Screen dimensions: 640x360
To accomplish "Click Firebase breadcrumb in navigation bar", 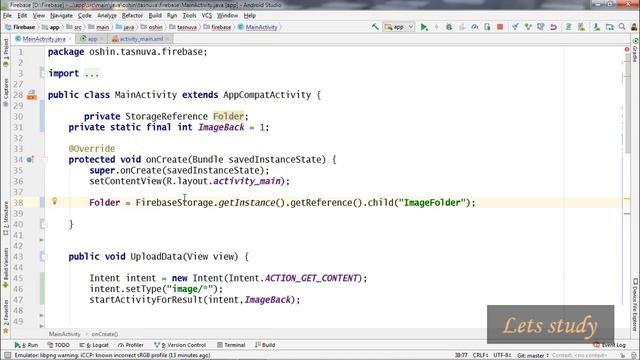I will (x=20, y=27).
